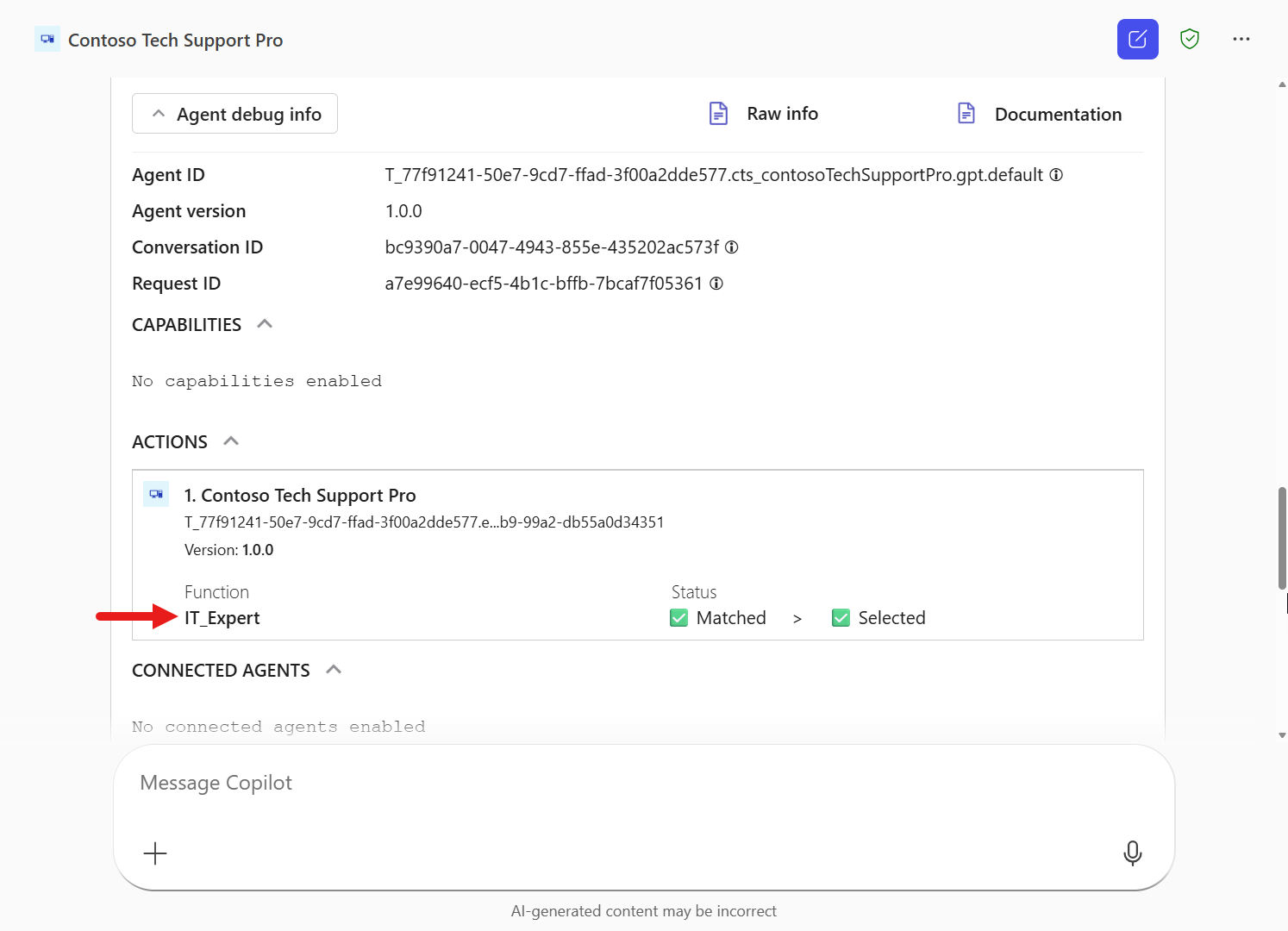Screen dimensions: 1288x931
Task: Collapse the ACTIONS section chevron
Action: coord(231,441)
